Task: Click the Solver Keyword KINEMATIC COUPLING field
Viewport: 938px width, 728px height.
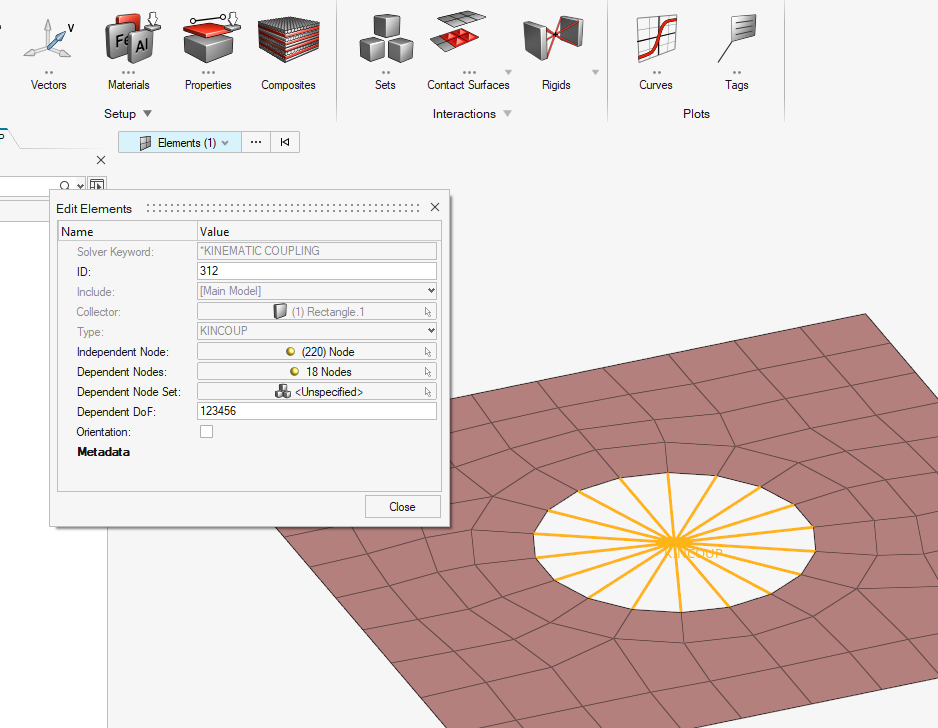Action: click(316, 251)
